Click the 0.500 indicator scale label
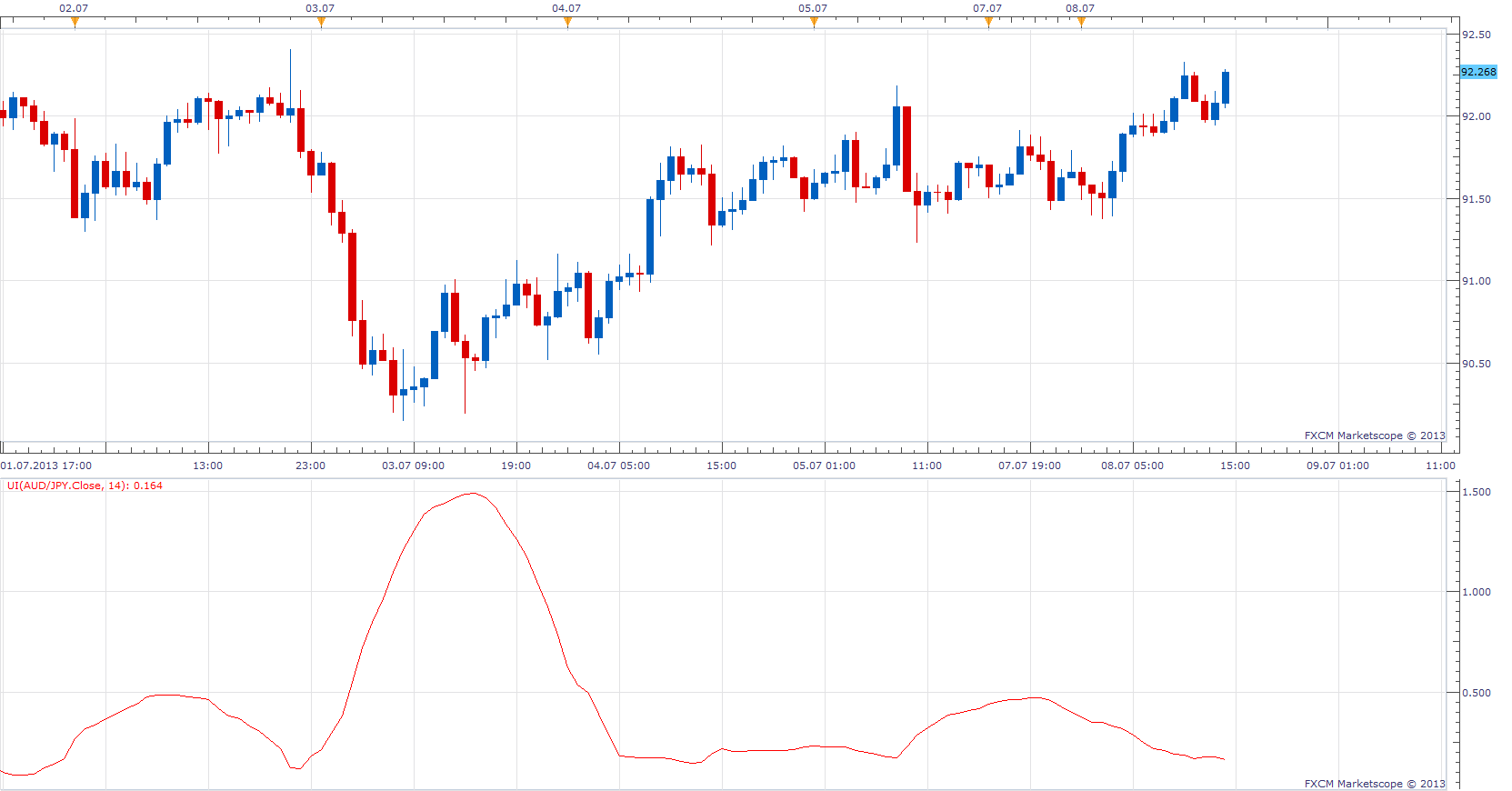The image size is (1512, 791). tap(1477, 693)
